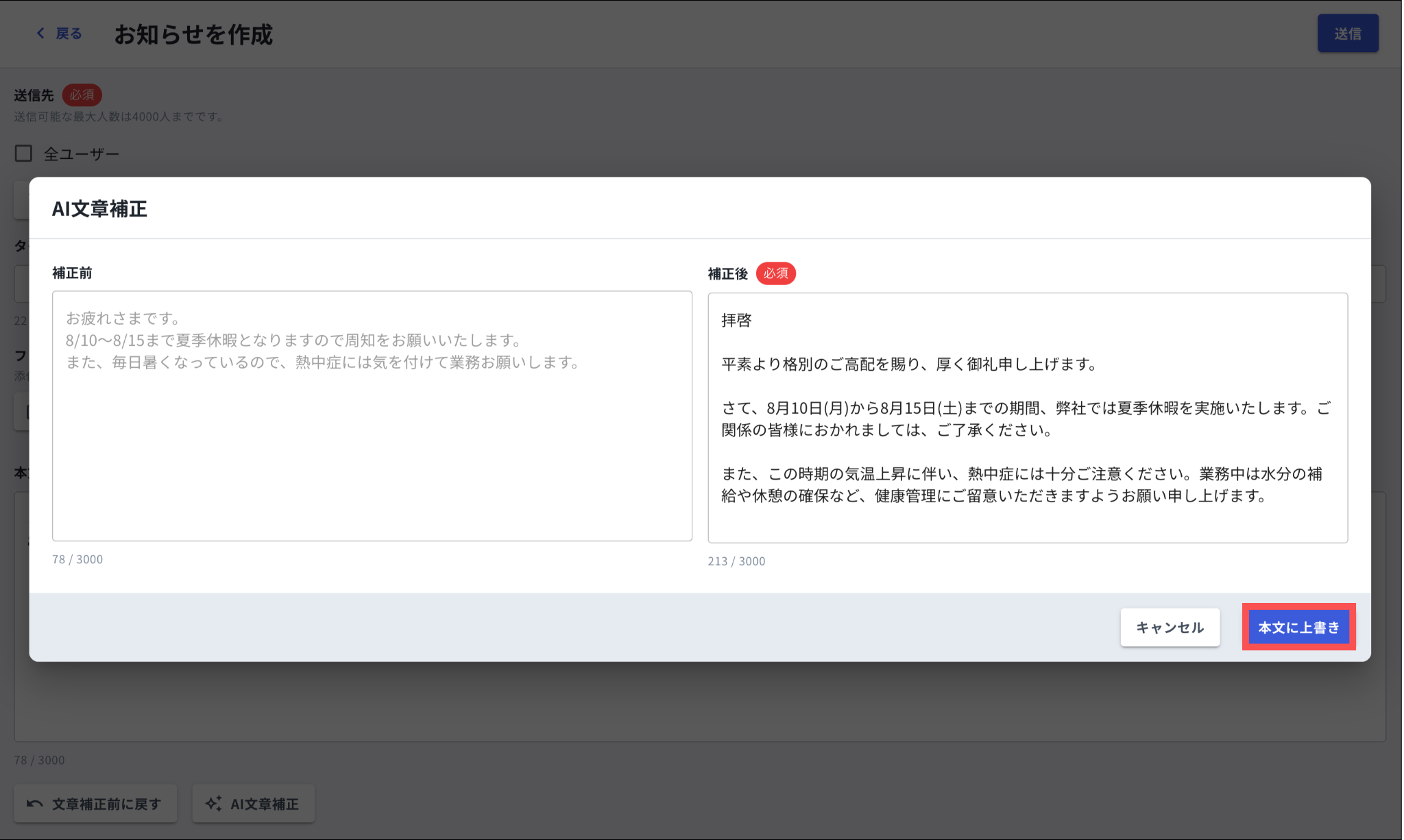Click the 必須 badge beside 送信先

(82, 95)
